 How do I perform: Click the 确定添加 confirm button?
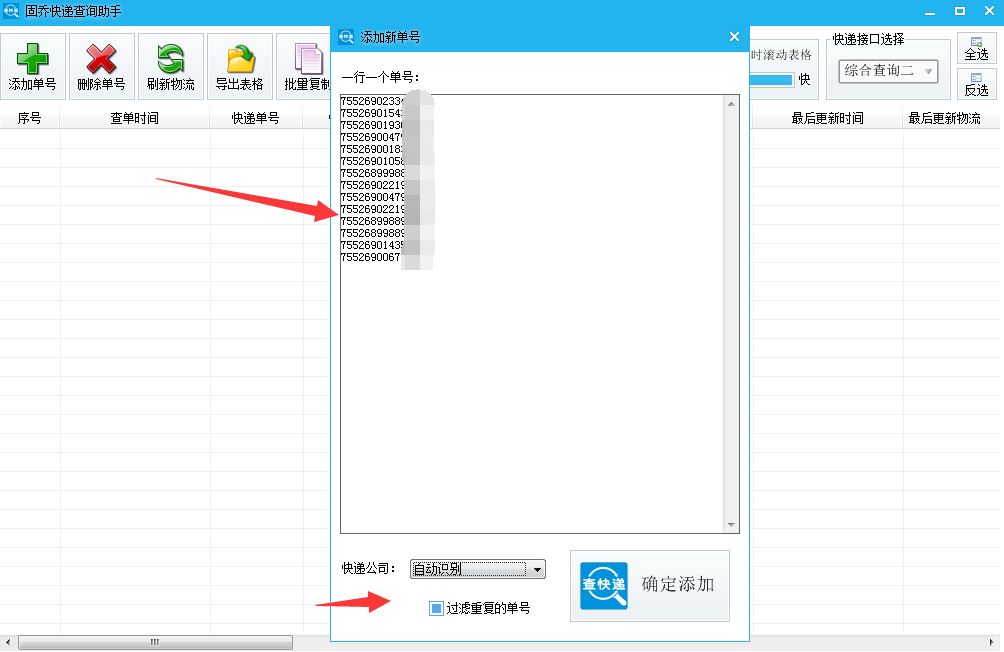click(649, 585)
